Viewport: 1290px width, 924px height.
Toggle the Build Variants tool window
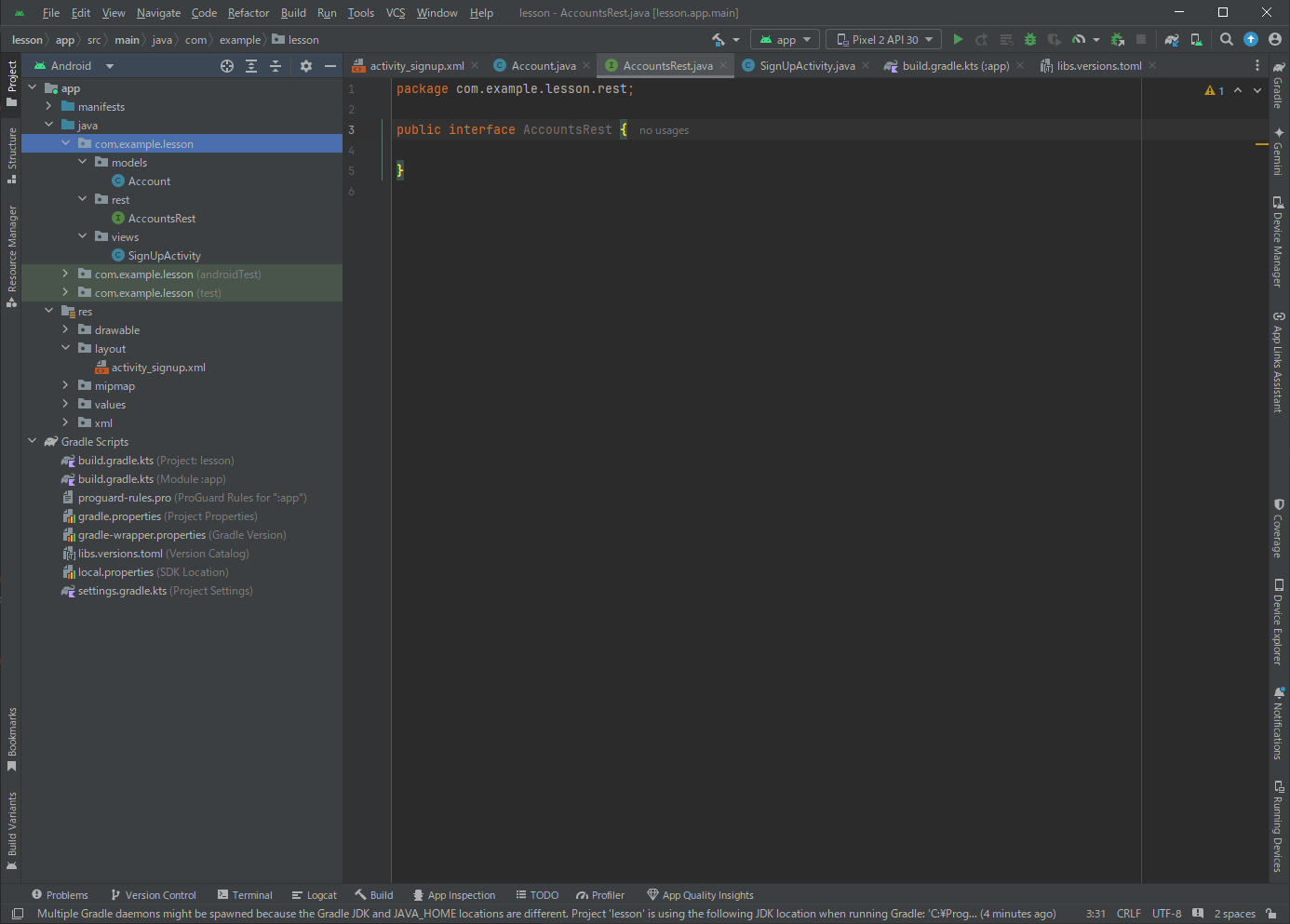click(11, 831)
